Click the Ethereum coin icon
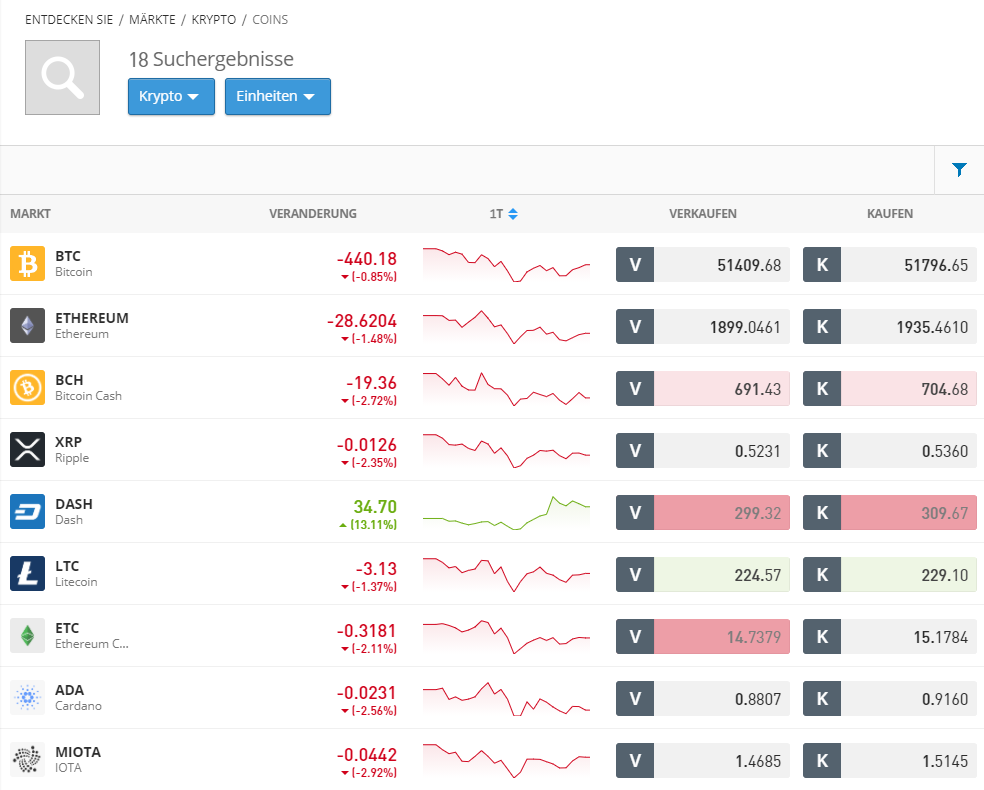This screenshot has width=984, height=790. pos(28,326)
